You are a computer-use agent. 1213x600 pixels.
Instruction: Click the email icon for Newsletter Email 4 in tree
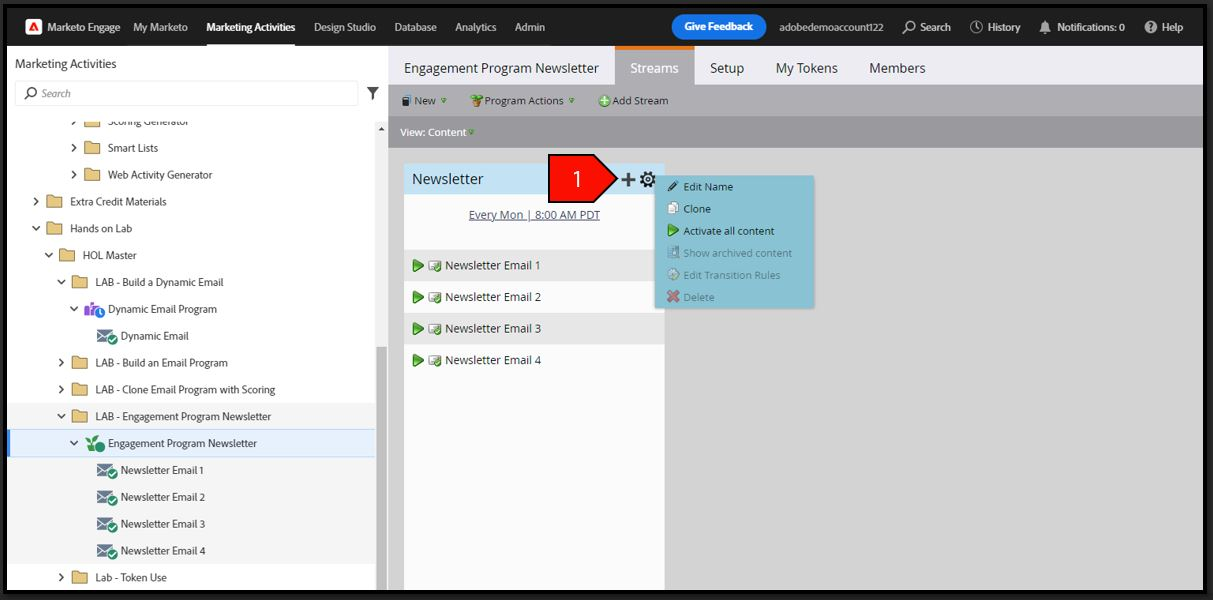[x=107, y=551]
